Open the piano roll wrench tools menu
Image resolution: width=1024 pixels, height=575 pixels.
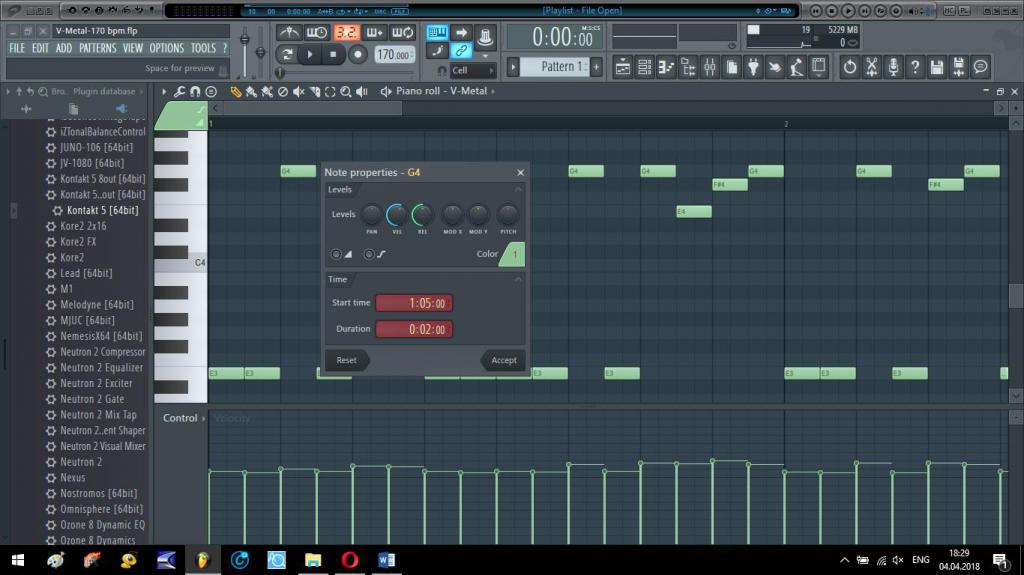[x=180, y=91]
